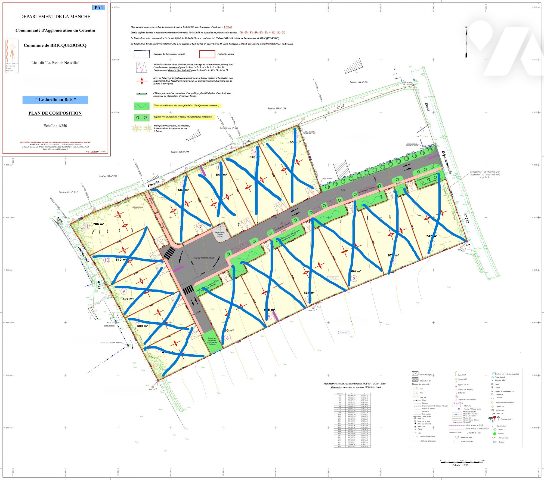Image resolution: width=544 pixels, height=480 pixels.
Task: Click the yellow hedge pattern legend symbol
Action: 142,128
